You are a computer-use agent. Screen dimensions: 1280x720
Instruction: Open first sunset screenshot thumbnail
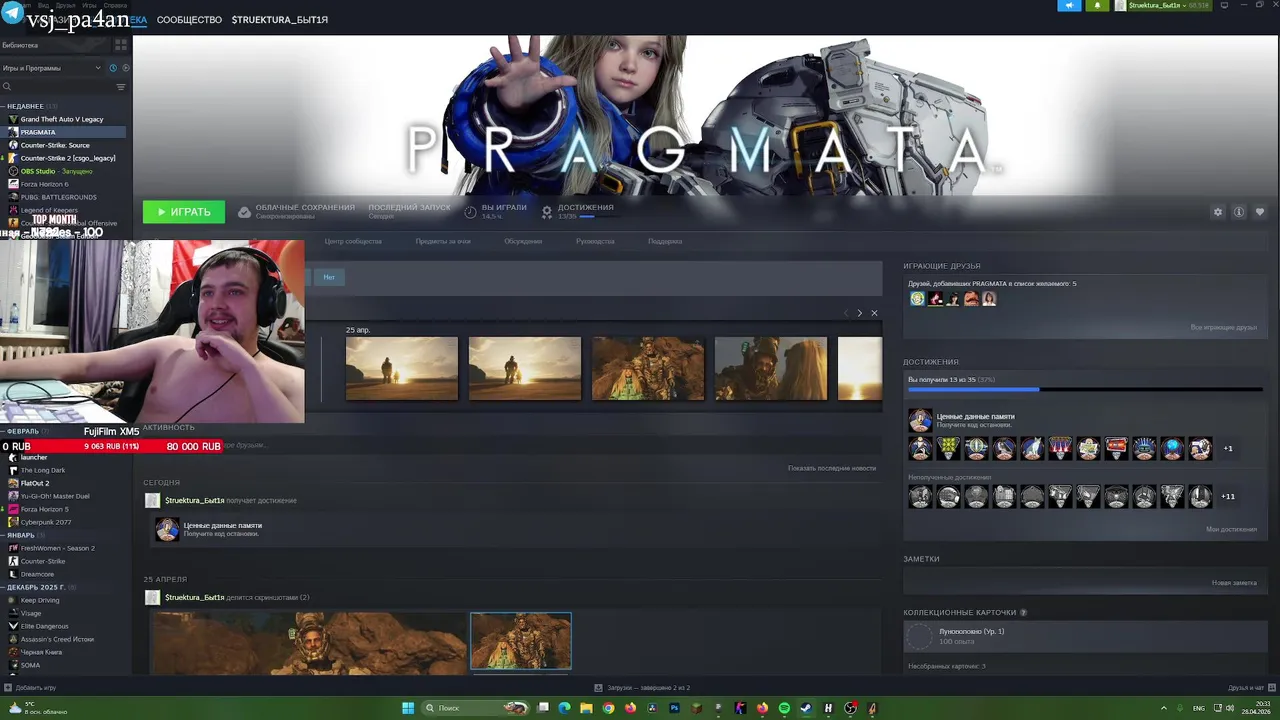(x=402, y=369)
